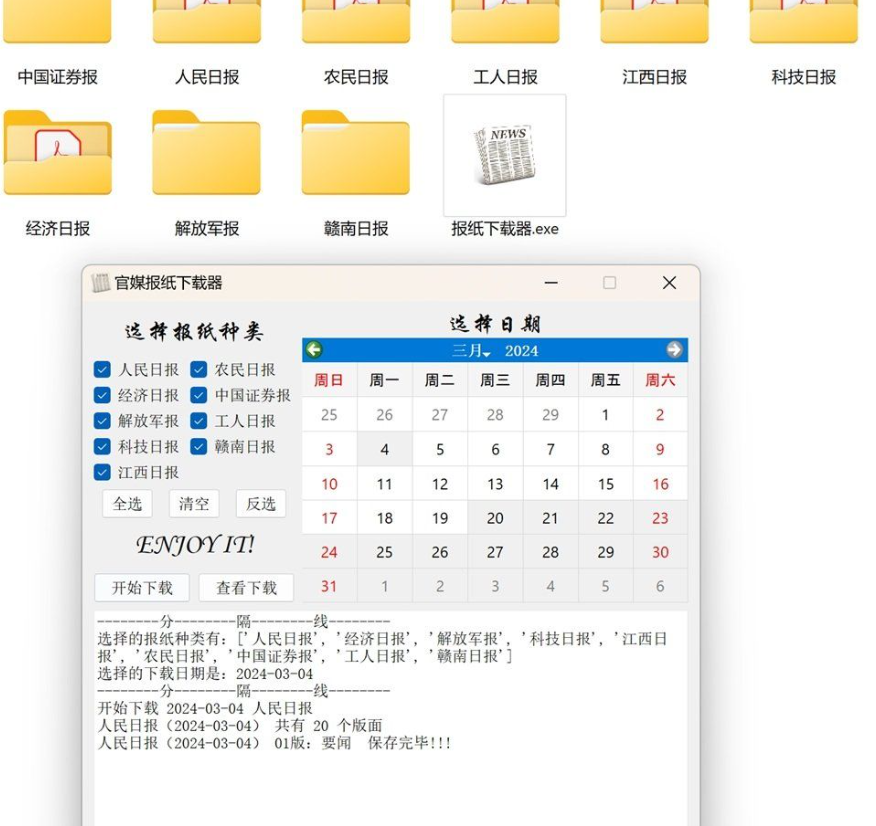Uncheck the 农民日报 checkbox
Viewport: 876px width, 826px height.
click(x=199, y=370)
